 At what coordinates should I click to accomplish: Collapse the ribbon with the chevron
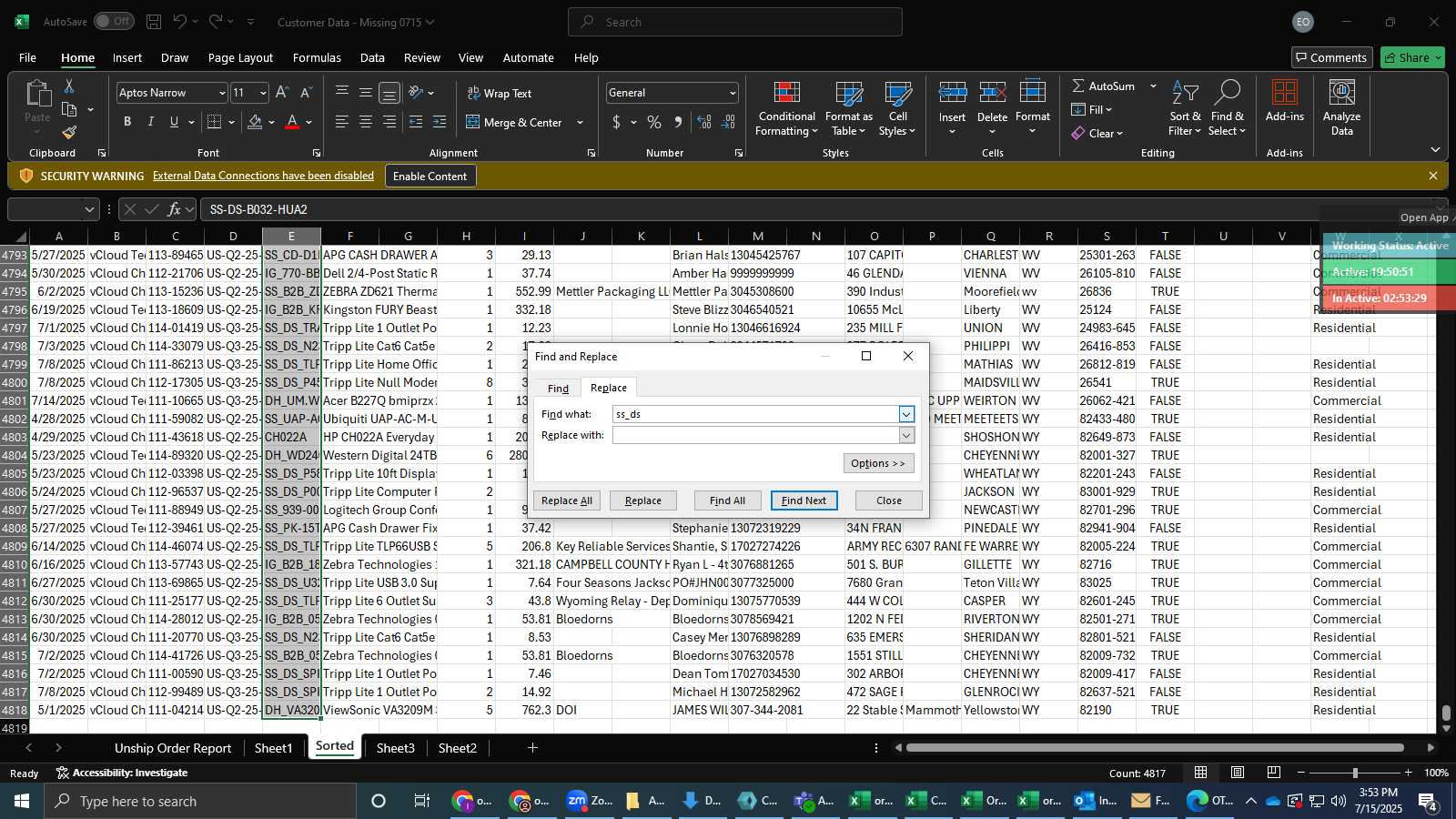[x=1435, y=149]
